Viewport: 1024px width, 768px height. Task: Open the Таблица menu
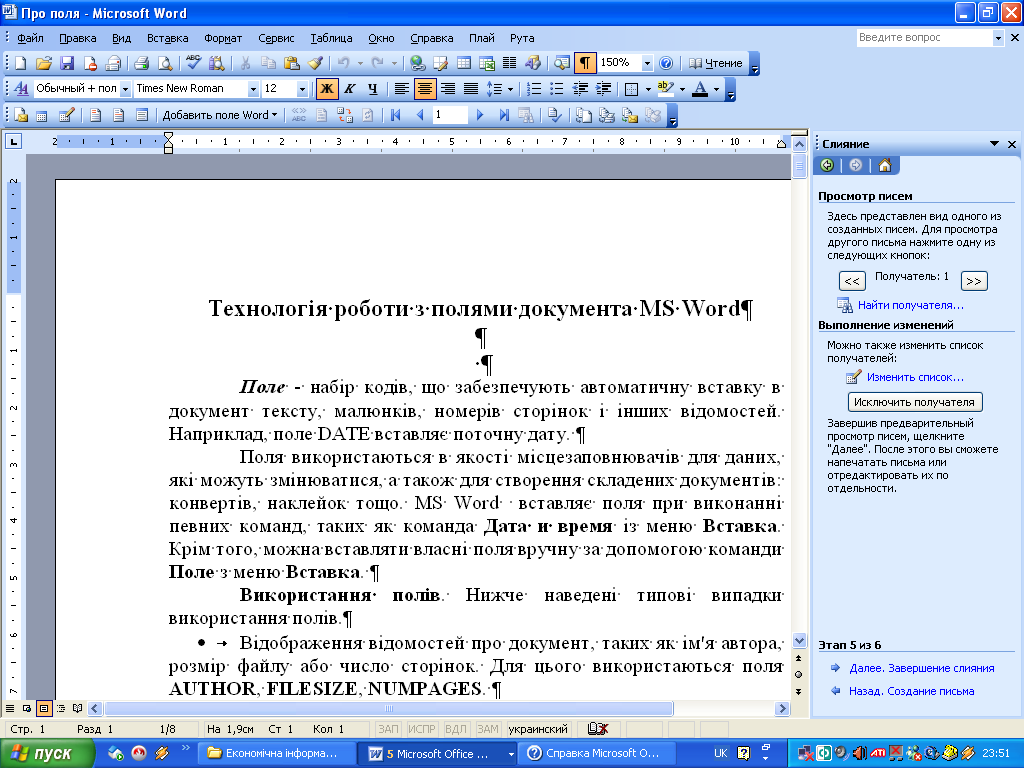331,38
